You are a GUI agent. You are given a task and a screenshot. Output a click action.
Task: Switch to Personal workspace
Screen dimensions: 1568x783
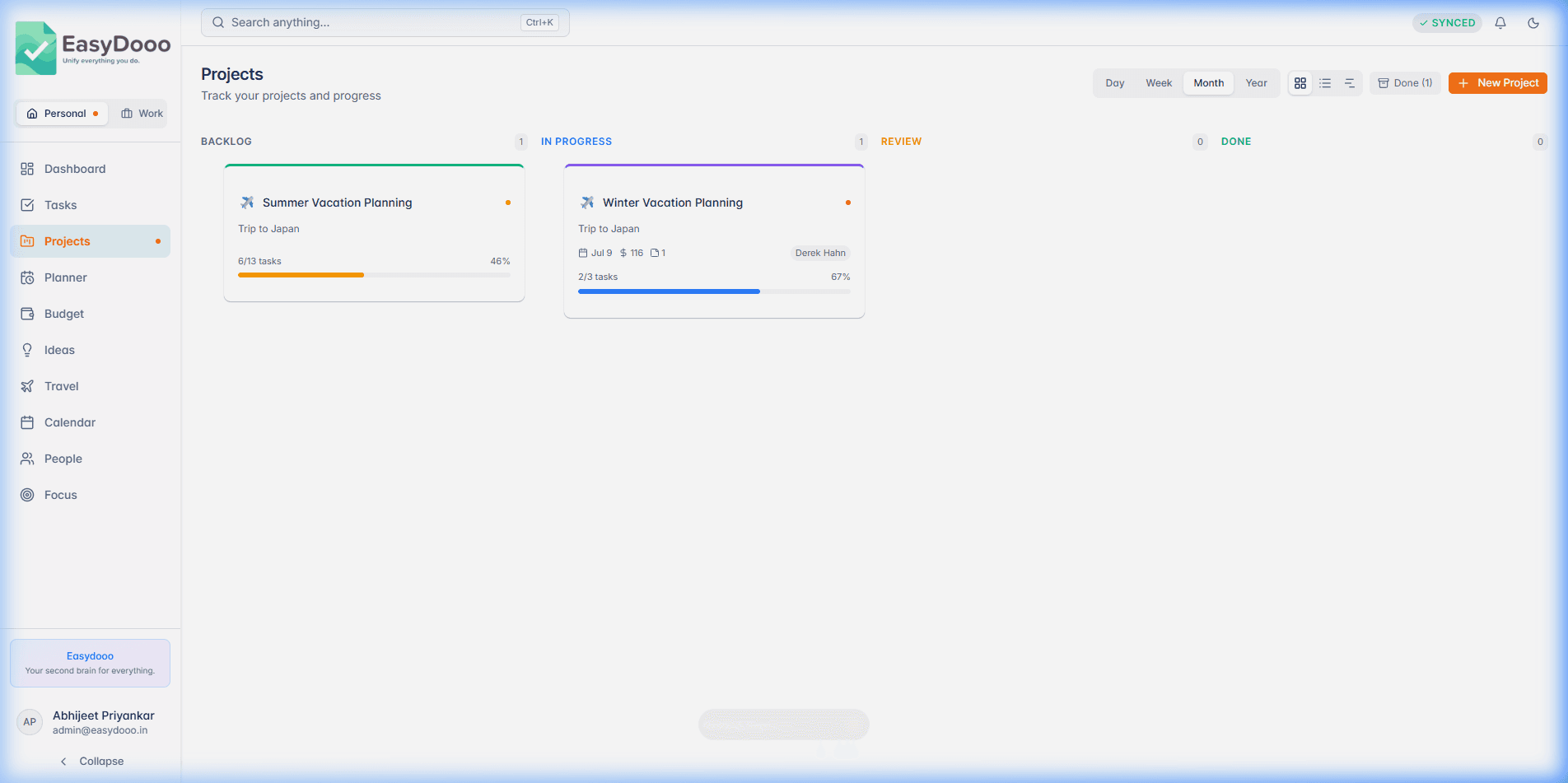click(x=63, y=114)
